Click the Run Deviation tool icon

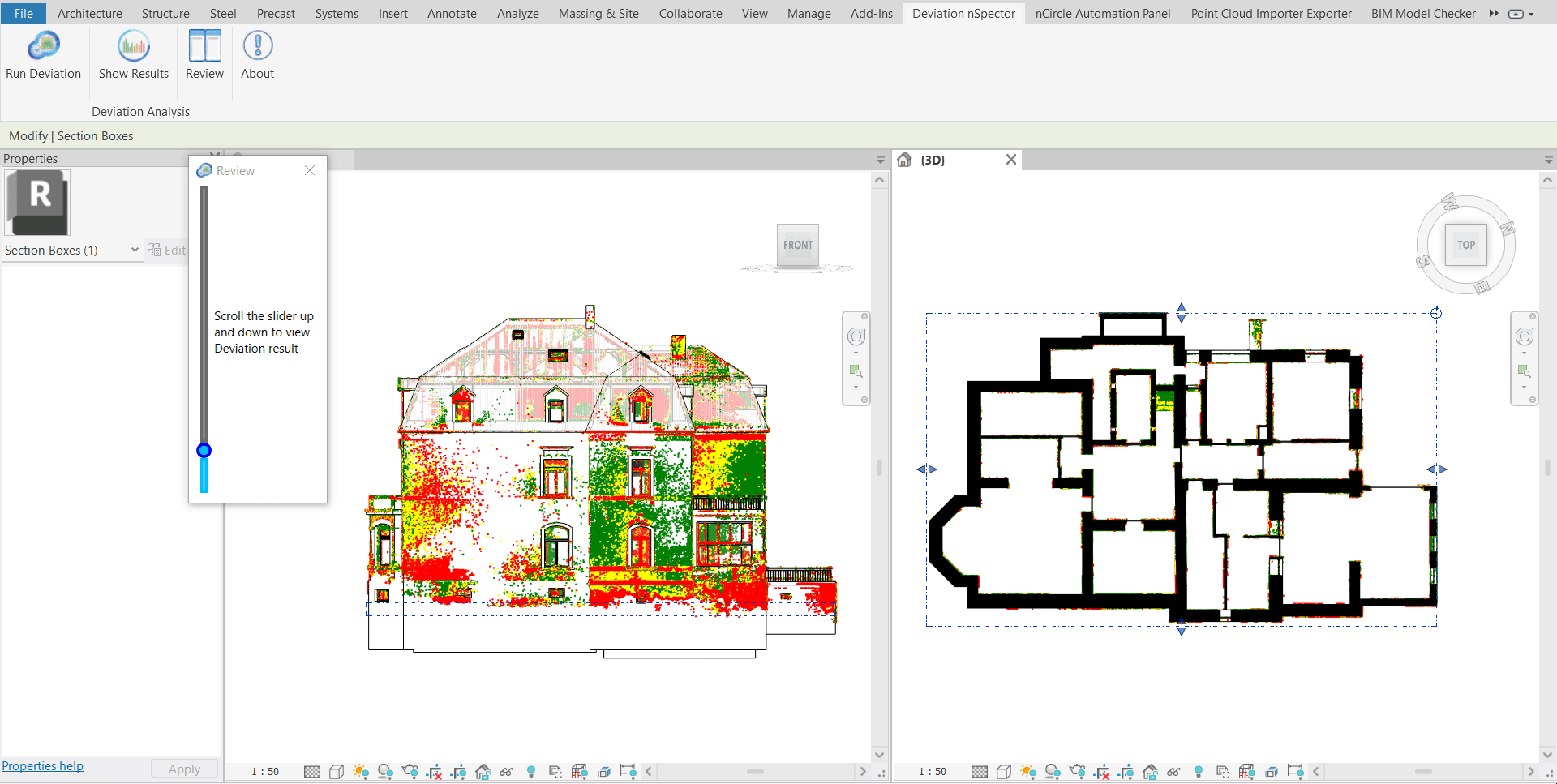click(43, 46)
